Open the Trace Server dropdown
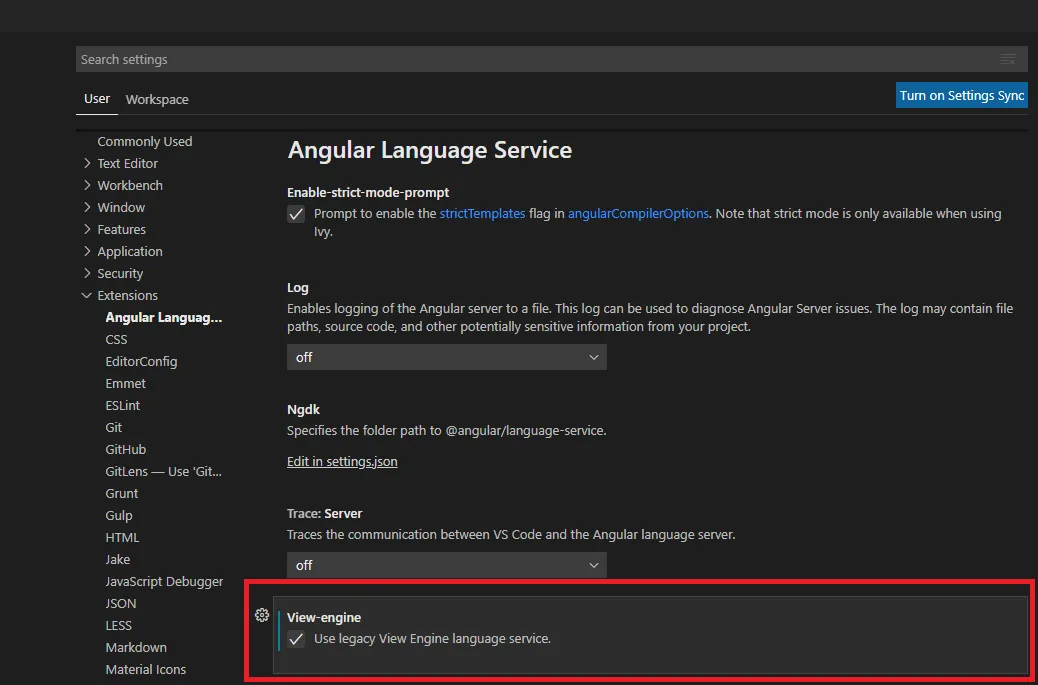The height and width of the screenshot is (685, 1038). click(447, 565)
